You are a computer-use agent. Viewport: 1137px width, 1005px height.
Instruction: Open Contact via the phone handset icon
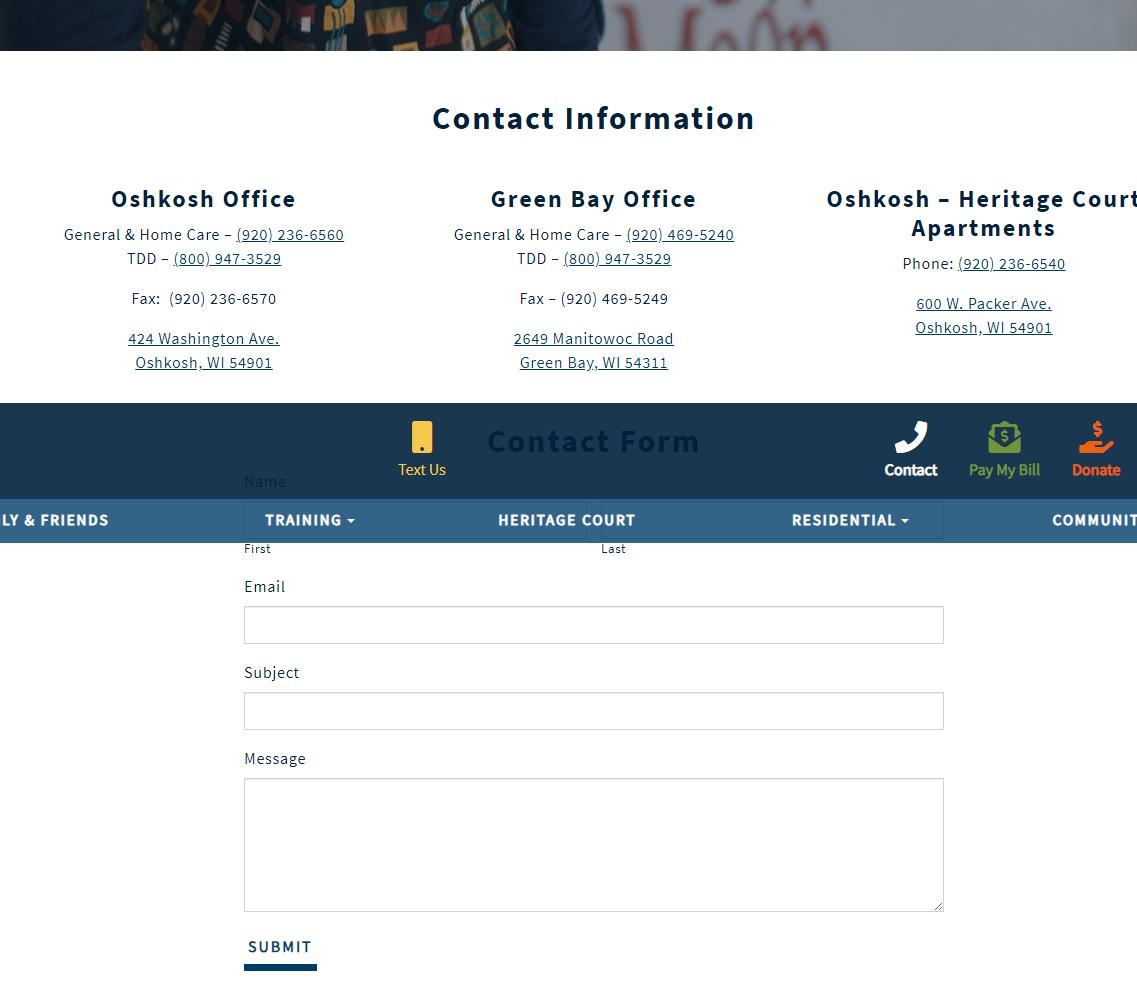point(911,437)
